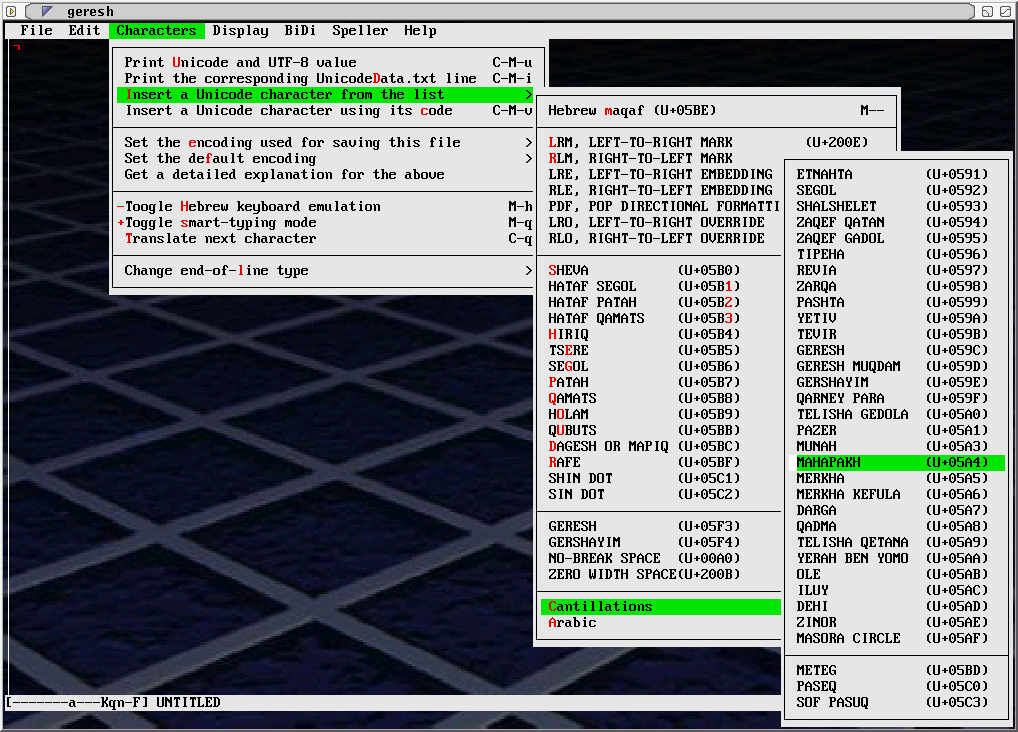Insert ZAQEF GADOL (U+0595)
This screenshot has width=1018, height=732.
point(896,238)
